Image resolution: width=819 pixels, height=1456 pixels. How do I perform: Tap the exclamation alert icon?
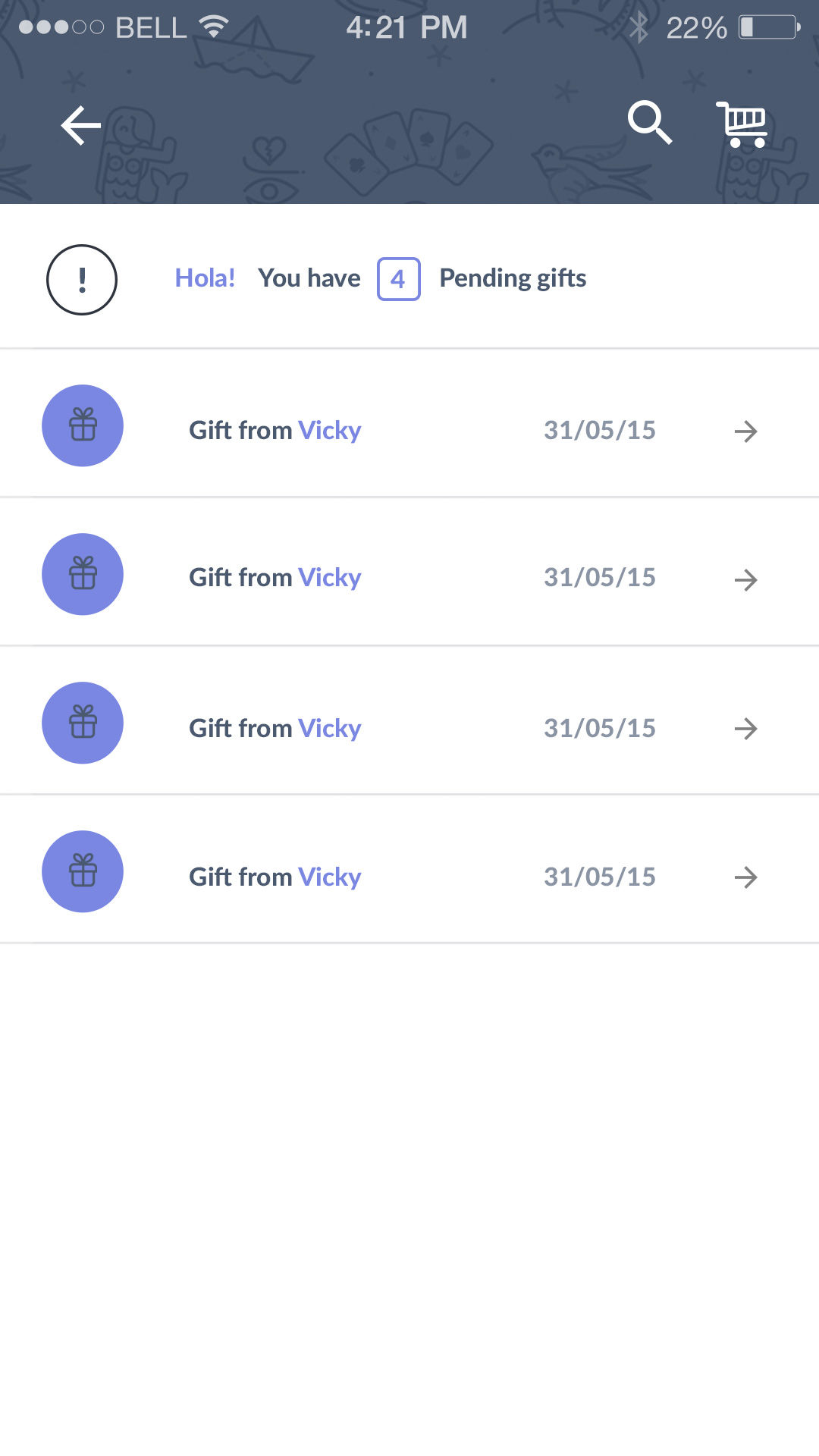coord(82,280)
